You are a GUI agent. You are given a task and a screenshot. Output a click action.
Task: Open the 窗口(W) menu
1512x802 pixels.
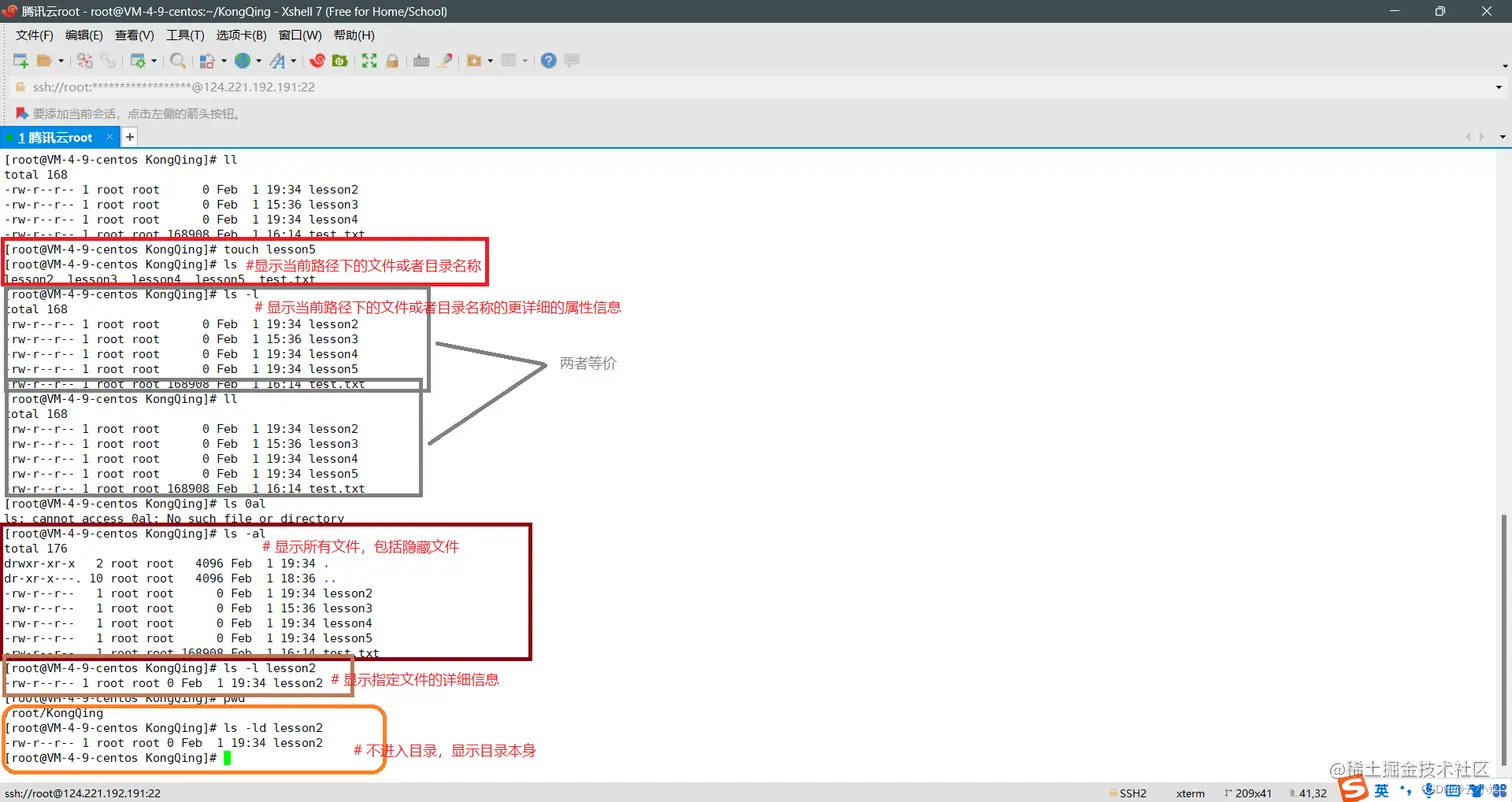coord(300,35)
